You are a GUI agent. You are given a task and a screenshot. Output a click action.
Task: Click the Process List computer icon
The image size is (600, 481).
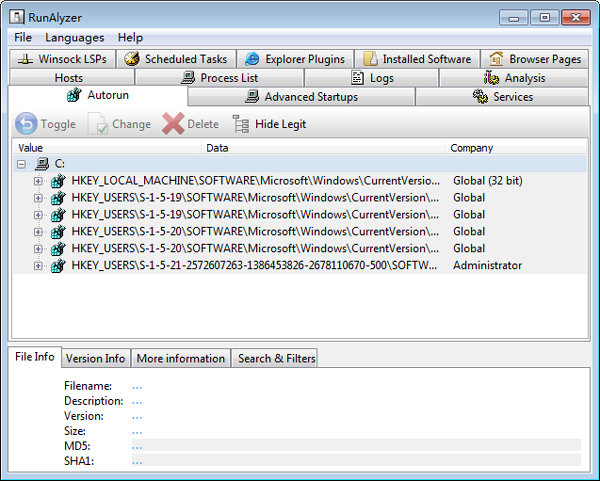pos(188,78)
